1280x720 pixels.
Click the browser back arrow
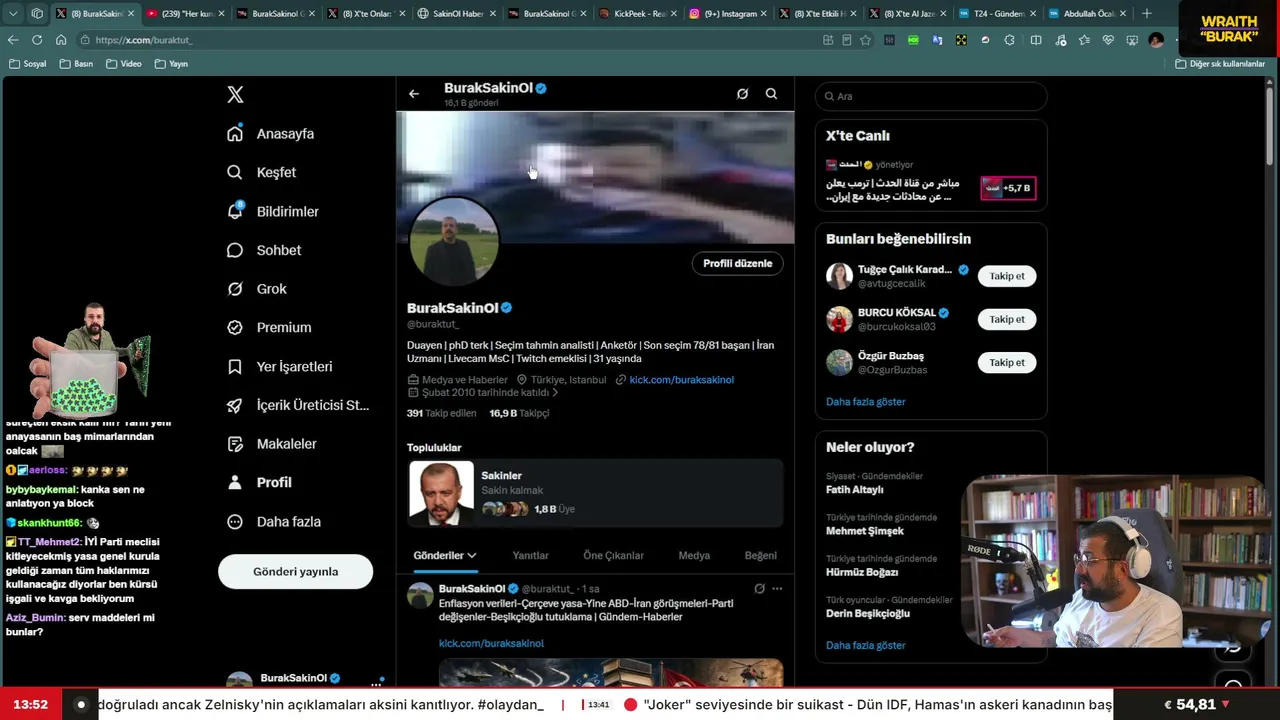pos(13,40)
